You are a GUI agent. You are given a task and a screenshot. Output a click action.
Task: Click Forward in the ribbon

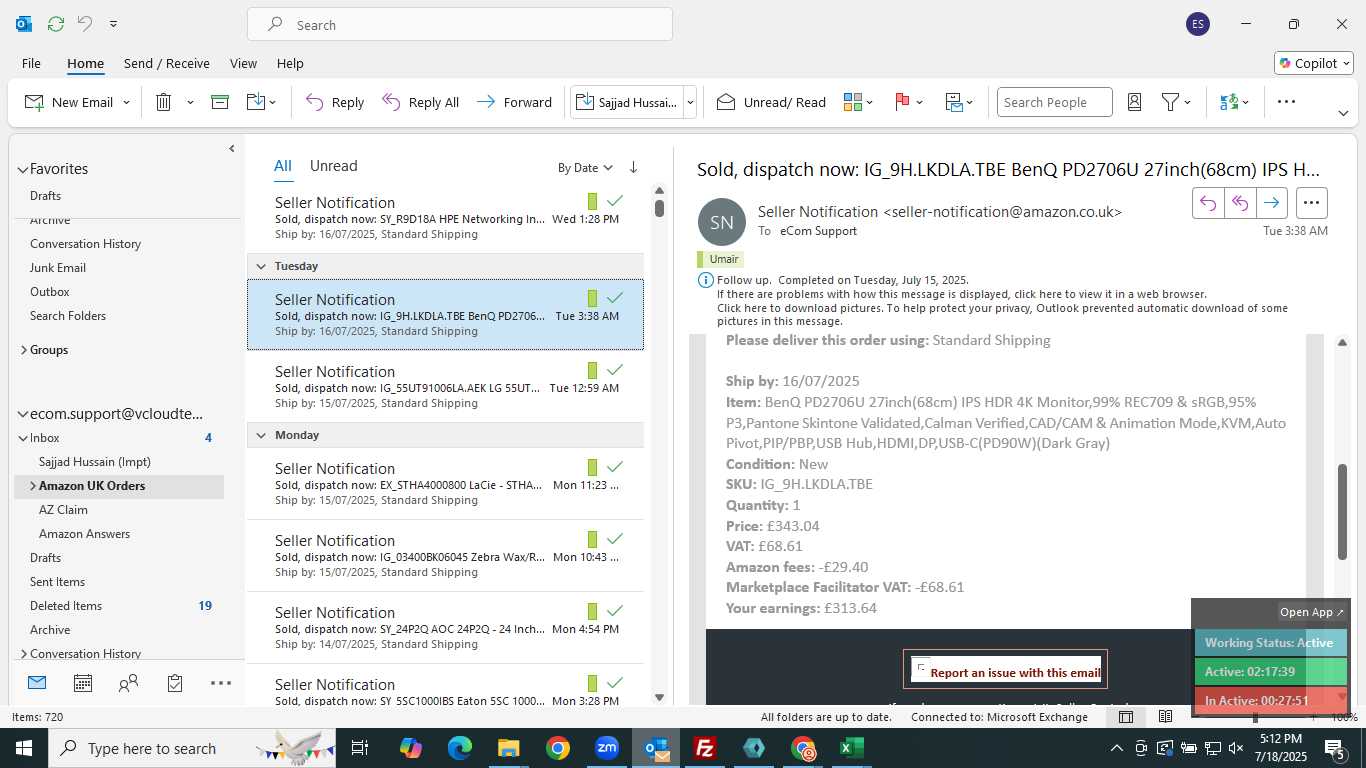tap(514, 102)
